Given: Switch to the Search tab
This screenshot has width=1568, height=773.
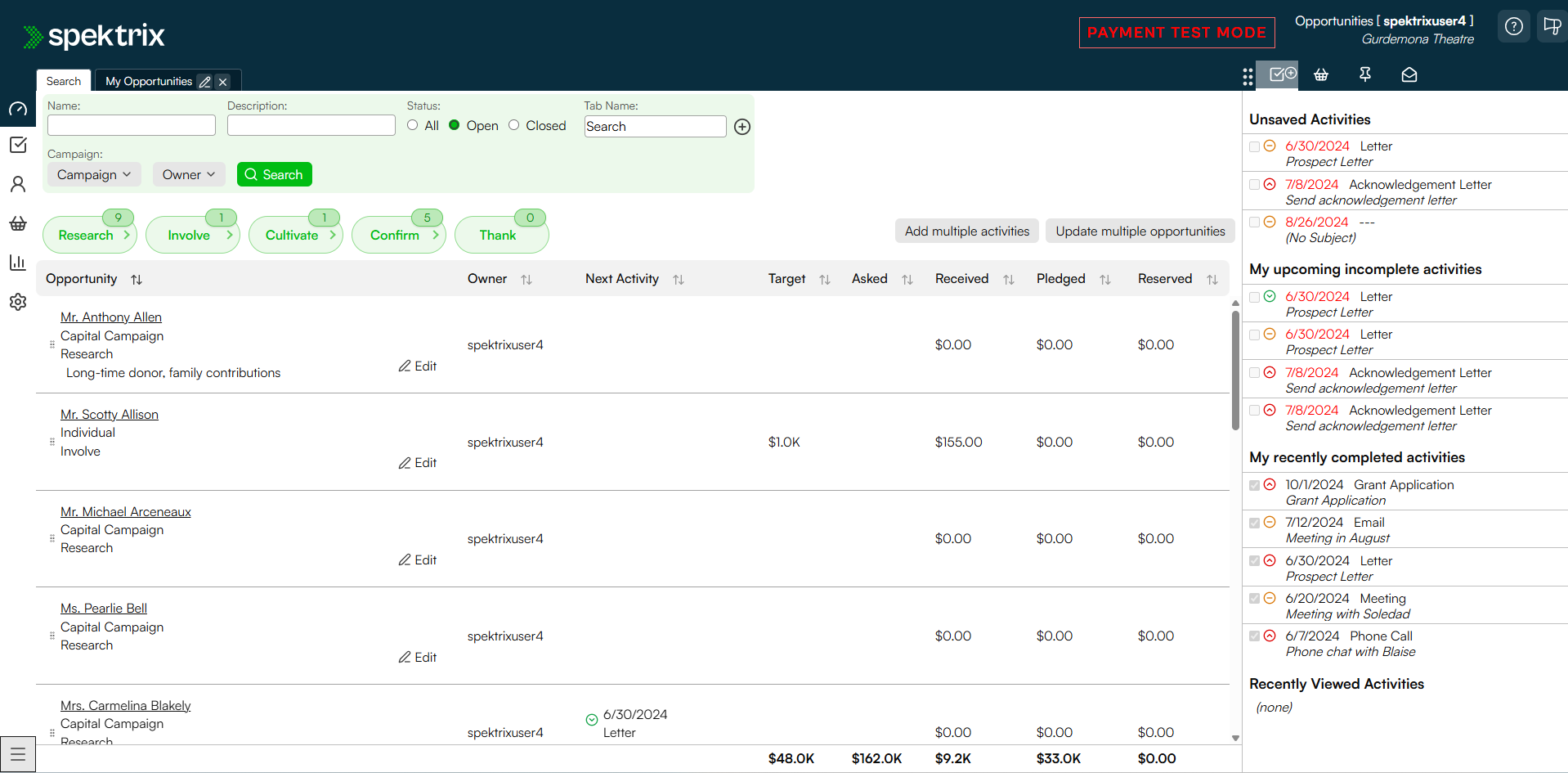Looking at the screenshot, I should tap(64, 81).
